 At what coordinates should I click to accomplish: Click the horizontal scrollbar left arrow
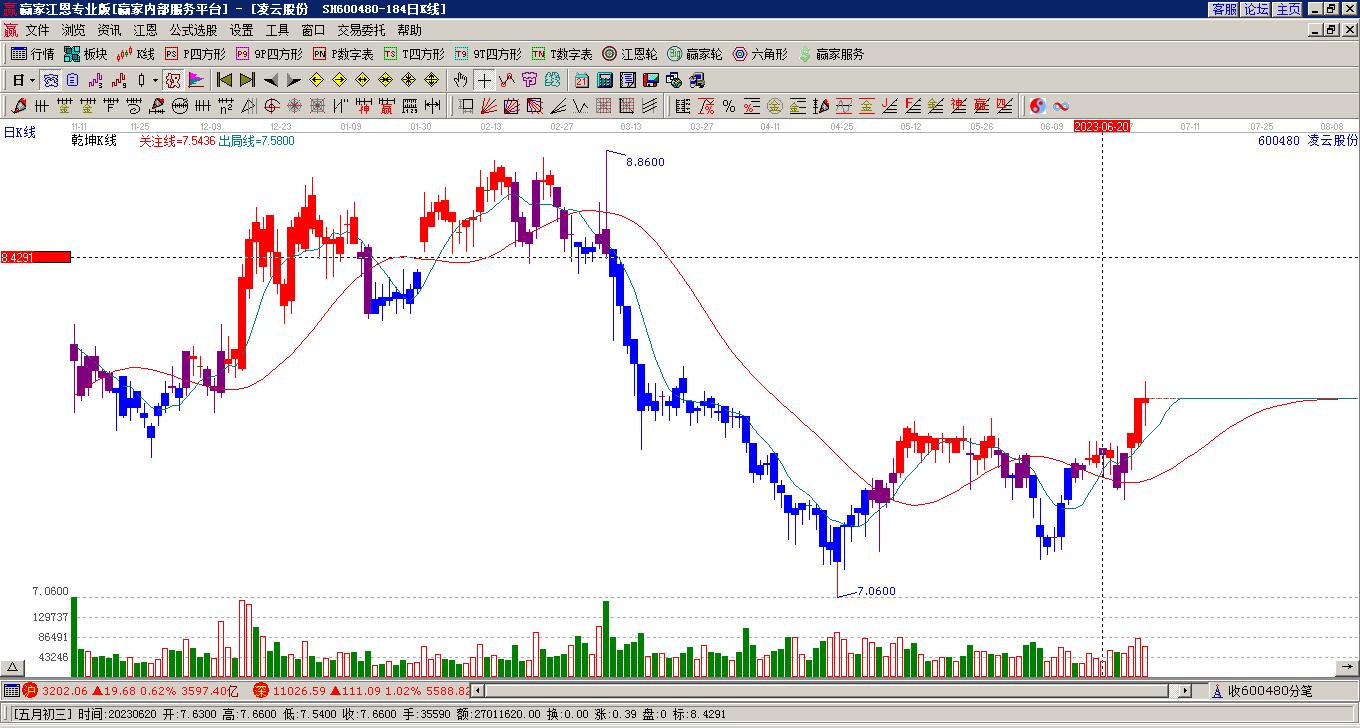[478, 690]
